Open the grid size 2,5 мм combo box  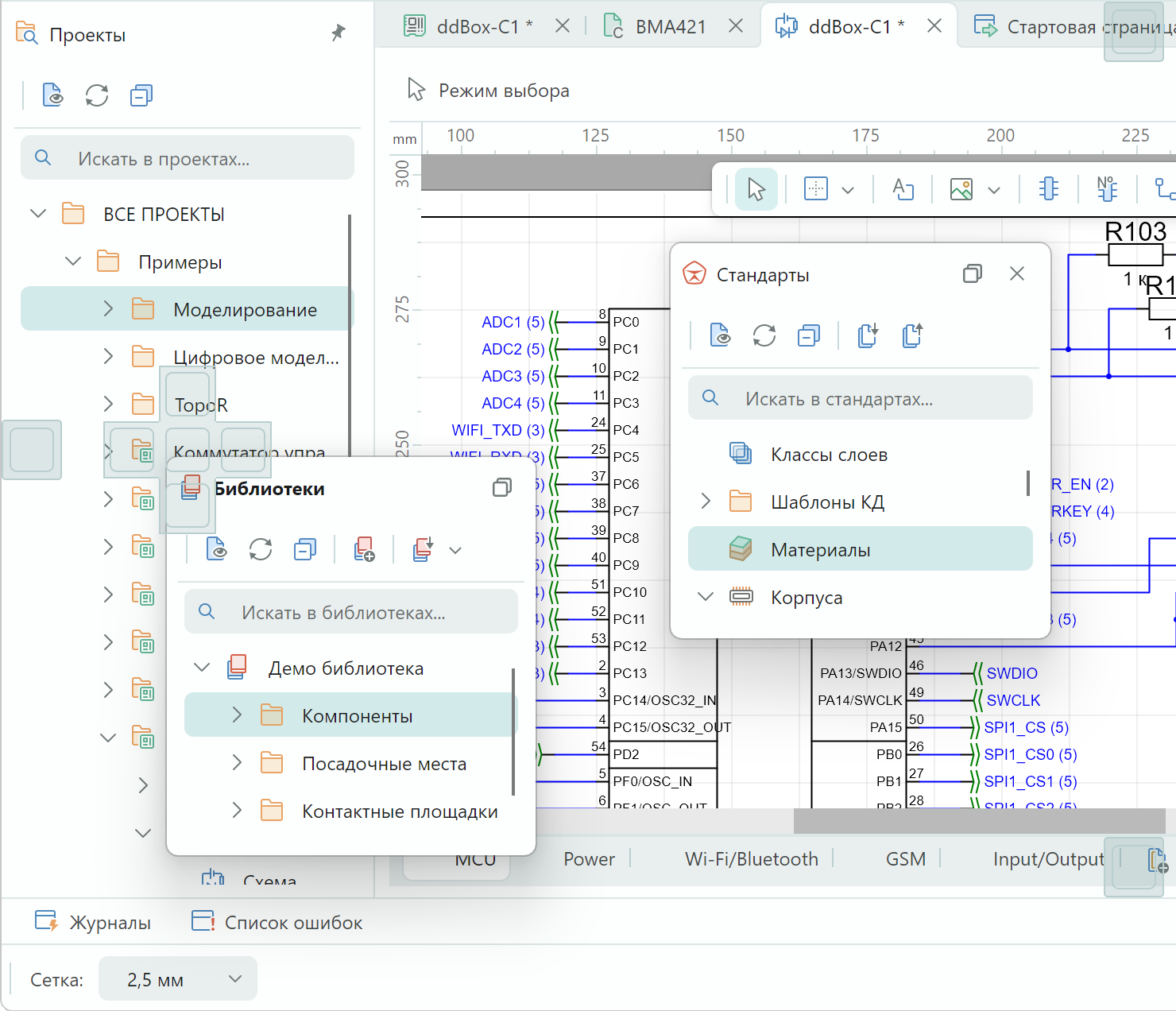(178, 978)
